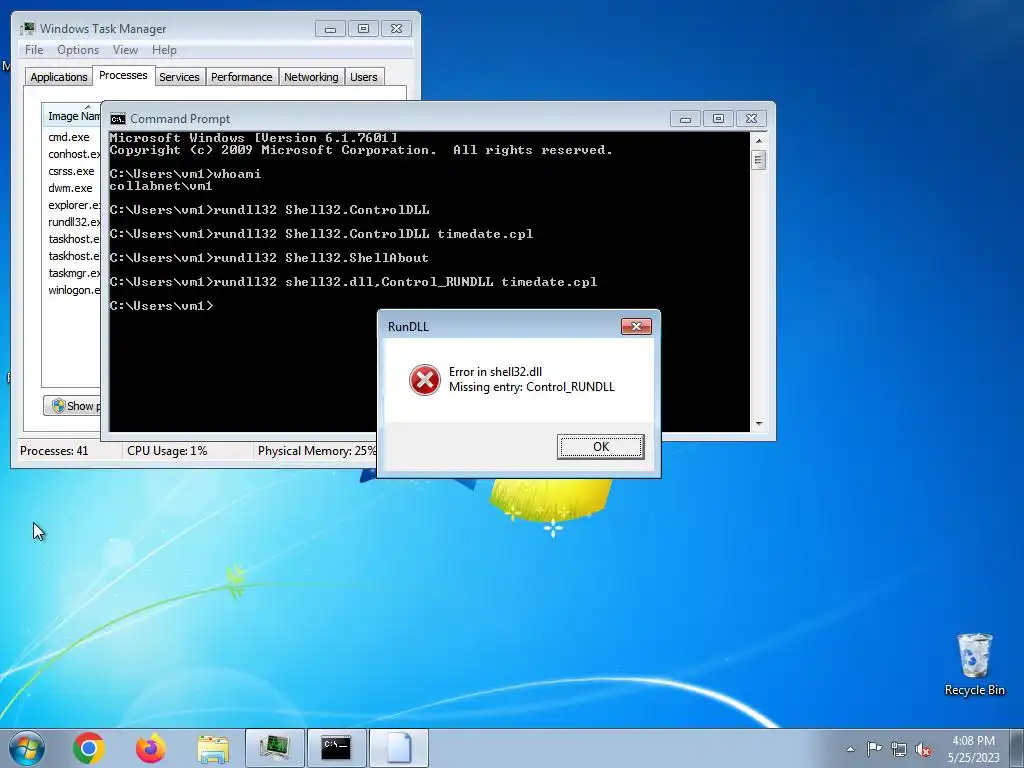Select cmd.exe in the process list
1024x768 pixels.
coord(69,137)
